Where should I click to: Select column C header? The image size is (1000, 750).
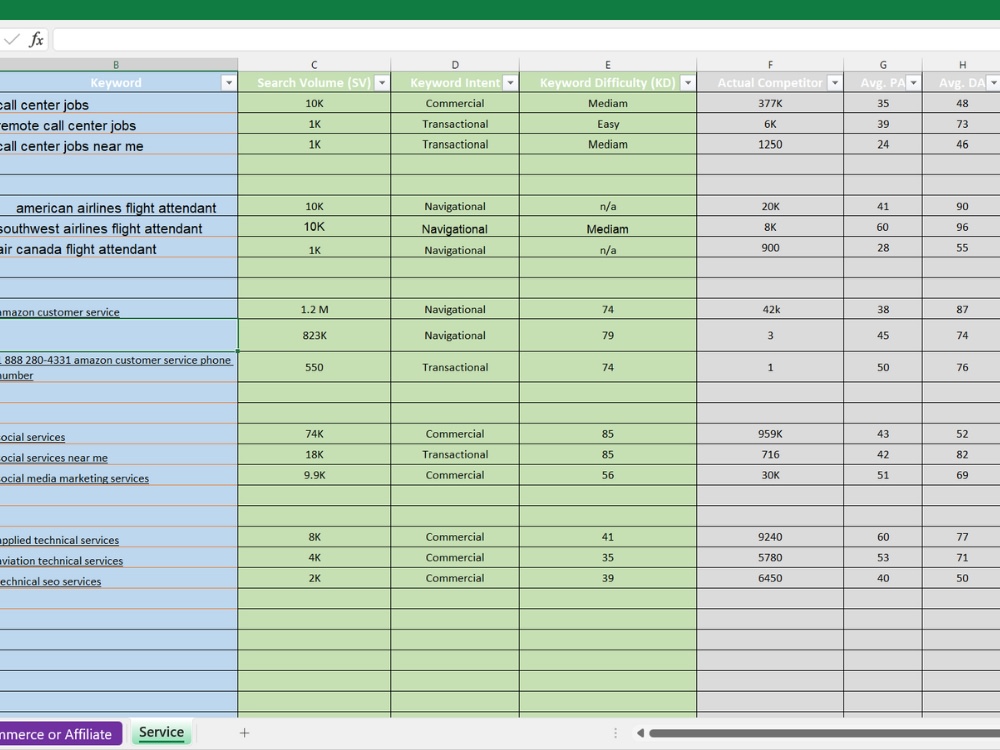(314, 64)
